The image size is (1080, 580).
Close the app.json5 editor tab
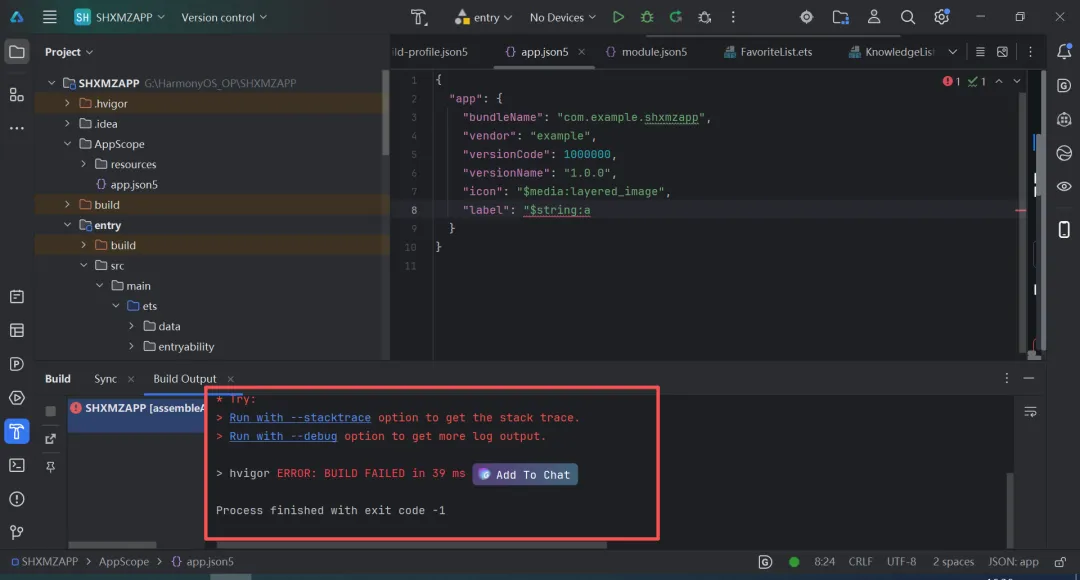(581, 52)
